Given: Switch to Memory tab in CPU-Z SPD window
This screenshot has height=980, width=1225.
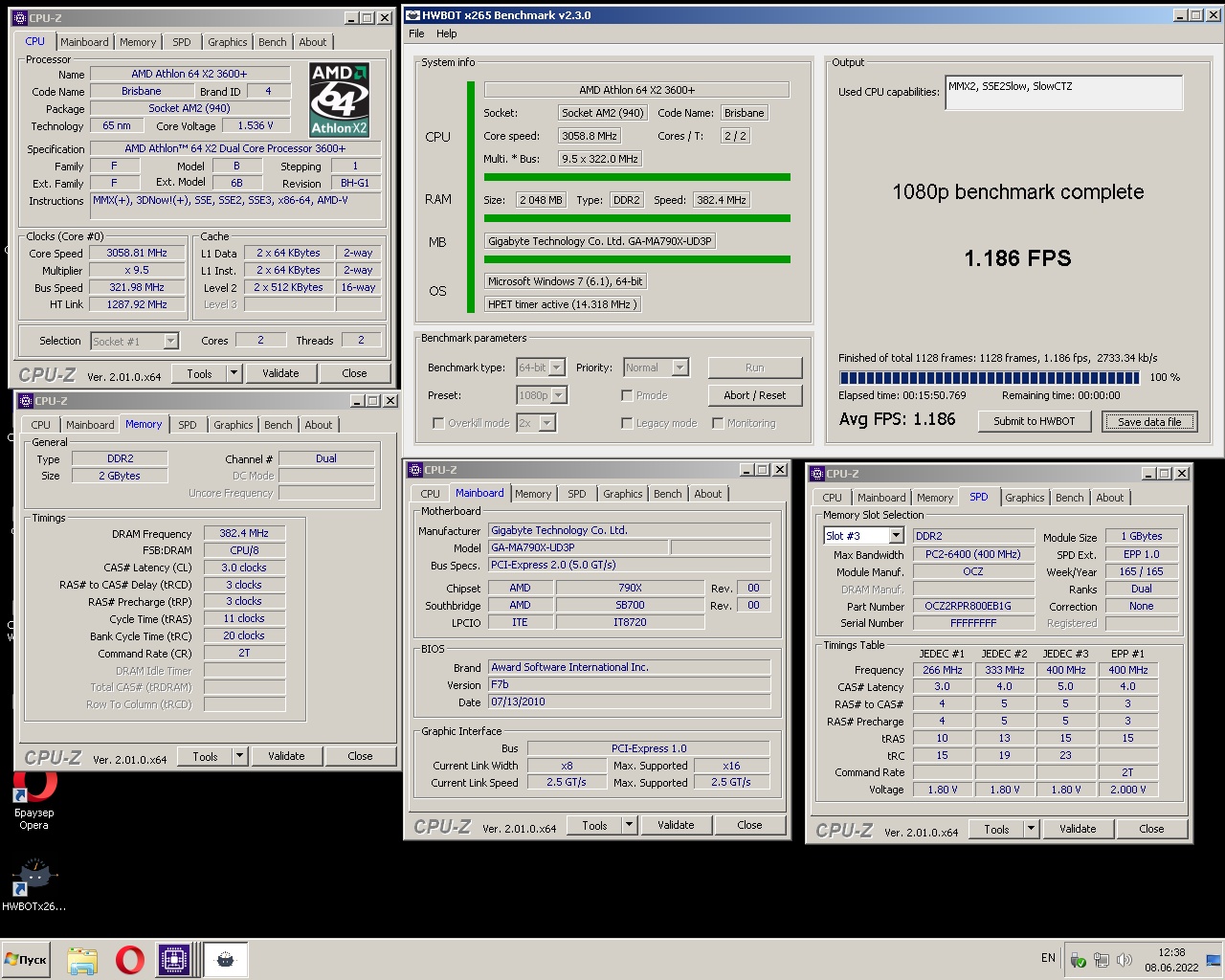Looking at the screenshot, I should (935, 498).
